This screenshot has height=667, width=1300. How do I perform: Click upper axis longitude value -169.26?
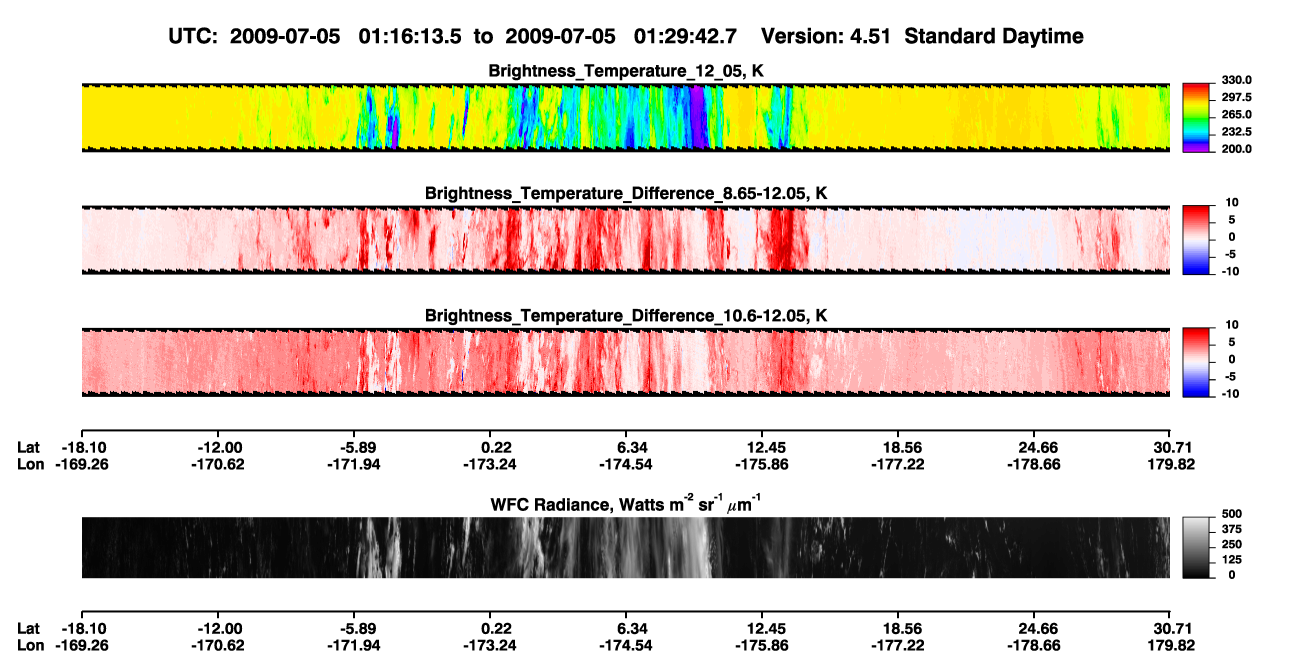pyautogui.click(x=80, y=465)
